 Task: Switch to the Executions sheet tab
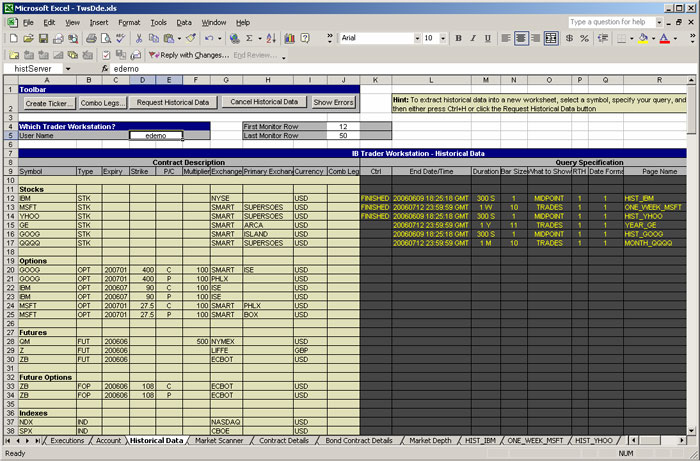coord(67,440)
